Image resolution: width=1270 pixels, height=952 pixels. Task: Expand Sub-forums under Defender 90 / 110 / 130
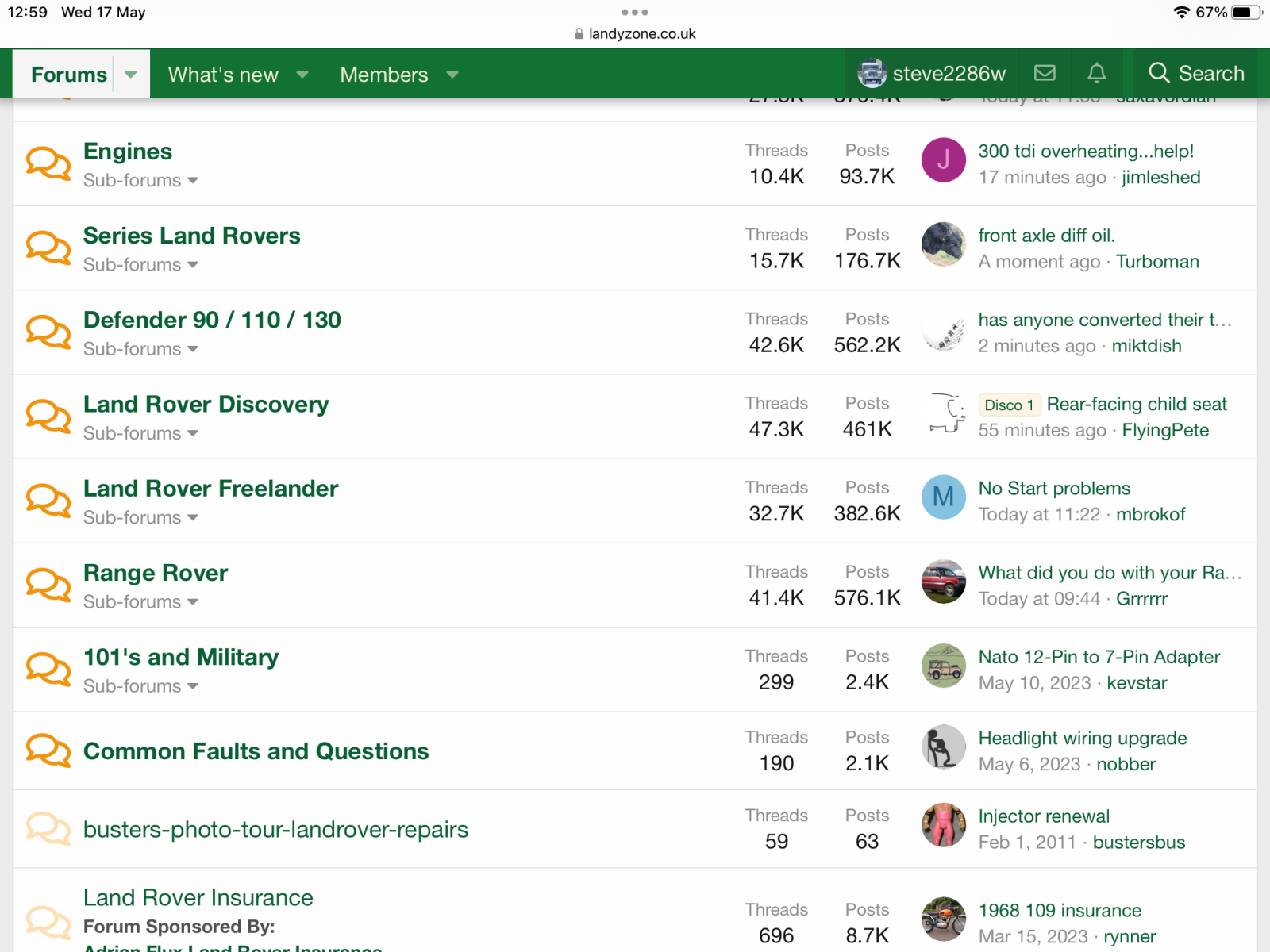tap(140, 348)
